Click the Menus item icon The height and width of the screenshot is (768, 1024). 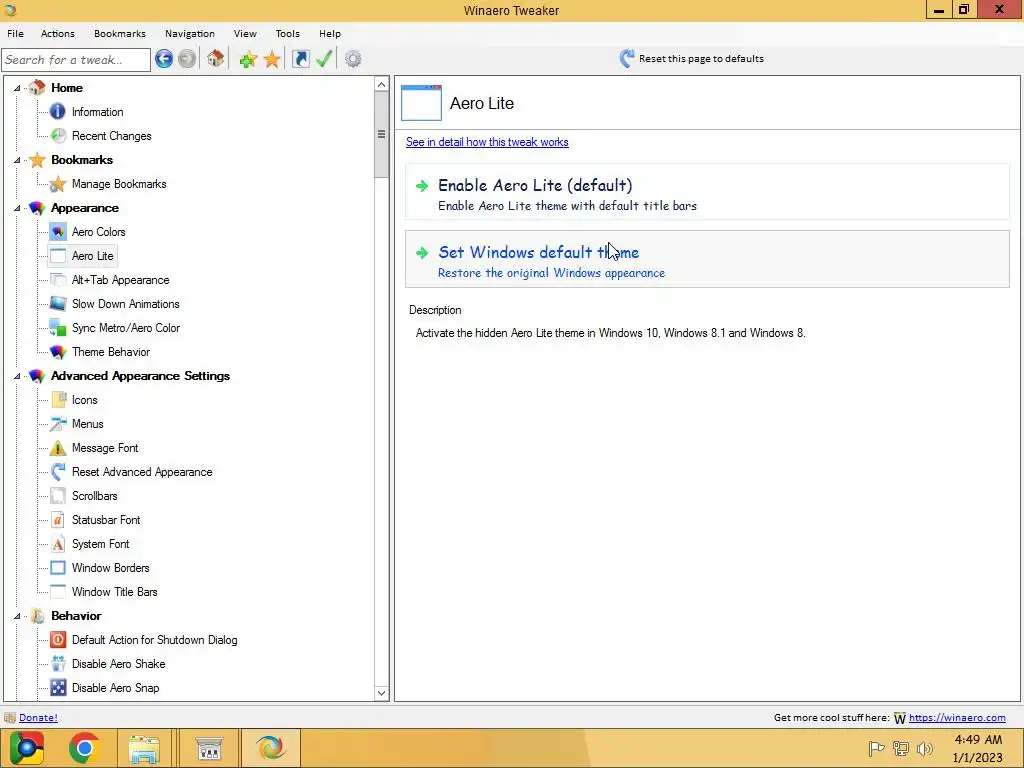58,424
